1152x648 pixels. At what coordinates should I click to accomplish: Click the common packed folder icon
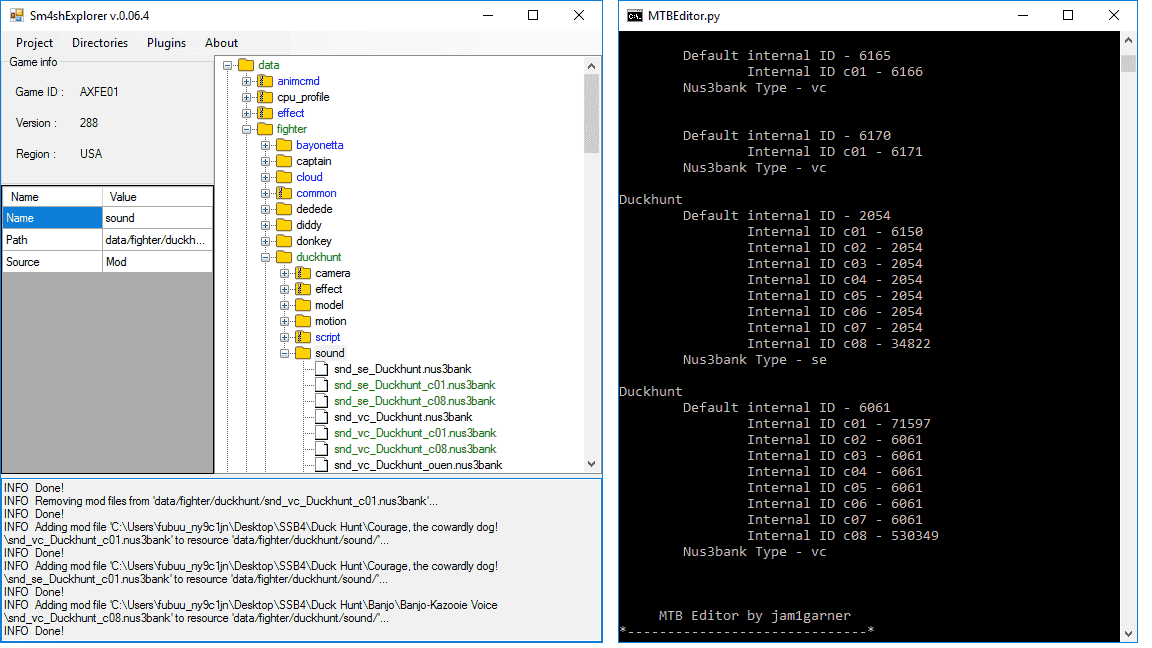point(284,193)
